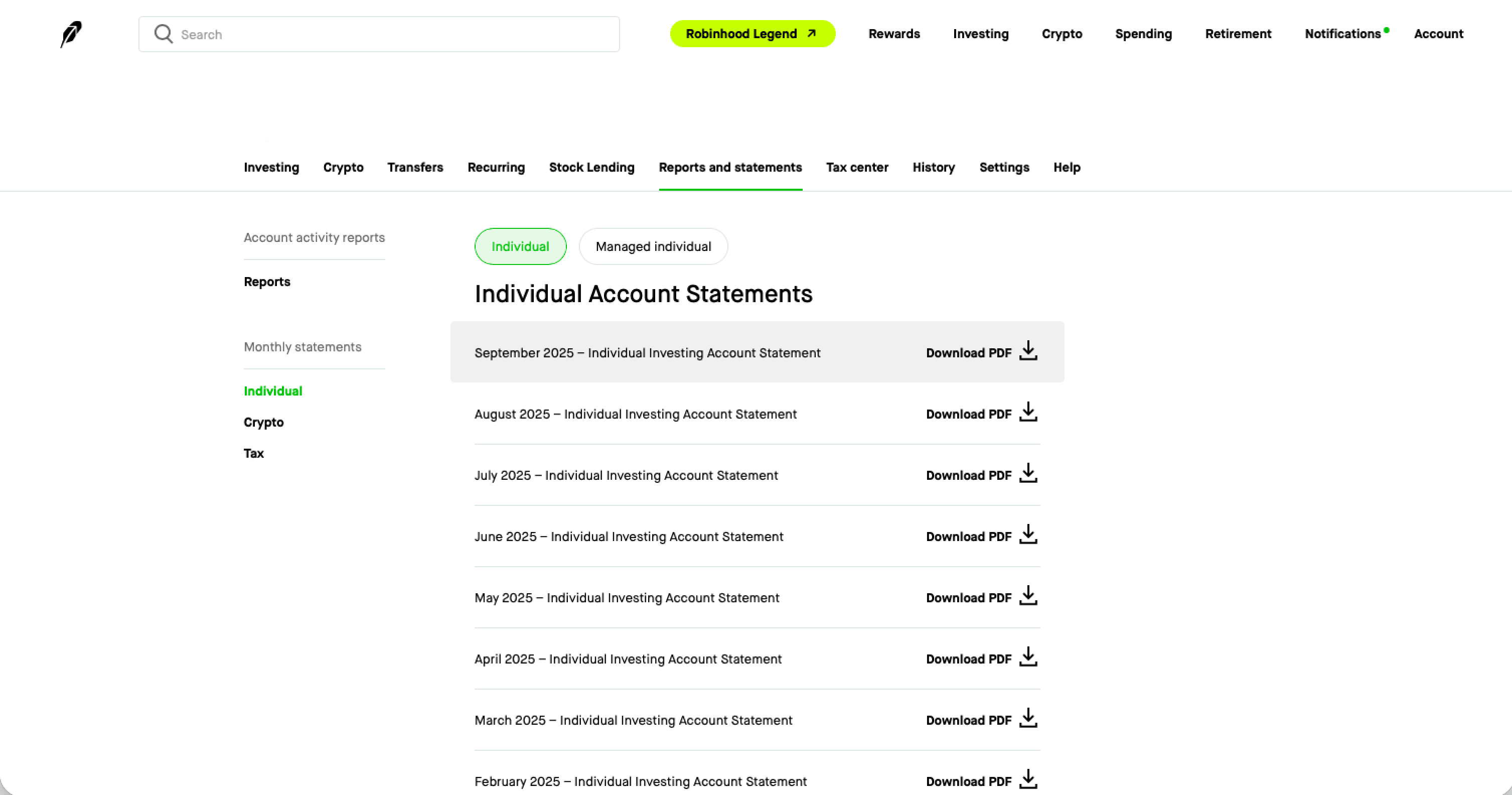
Task: Launch Robinhood Legend button
Action: tap(752, 34)
